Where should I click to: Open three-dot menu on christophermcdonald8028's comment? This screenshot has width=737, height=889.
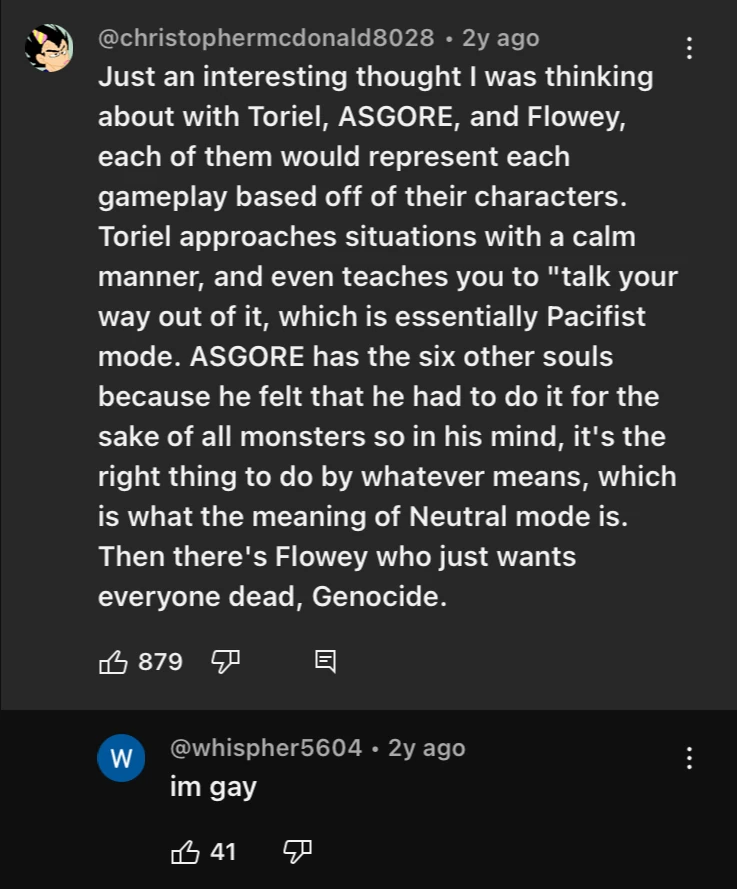(688, 48)
